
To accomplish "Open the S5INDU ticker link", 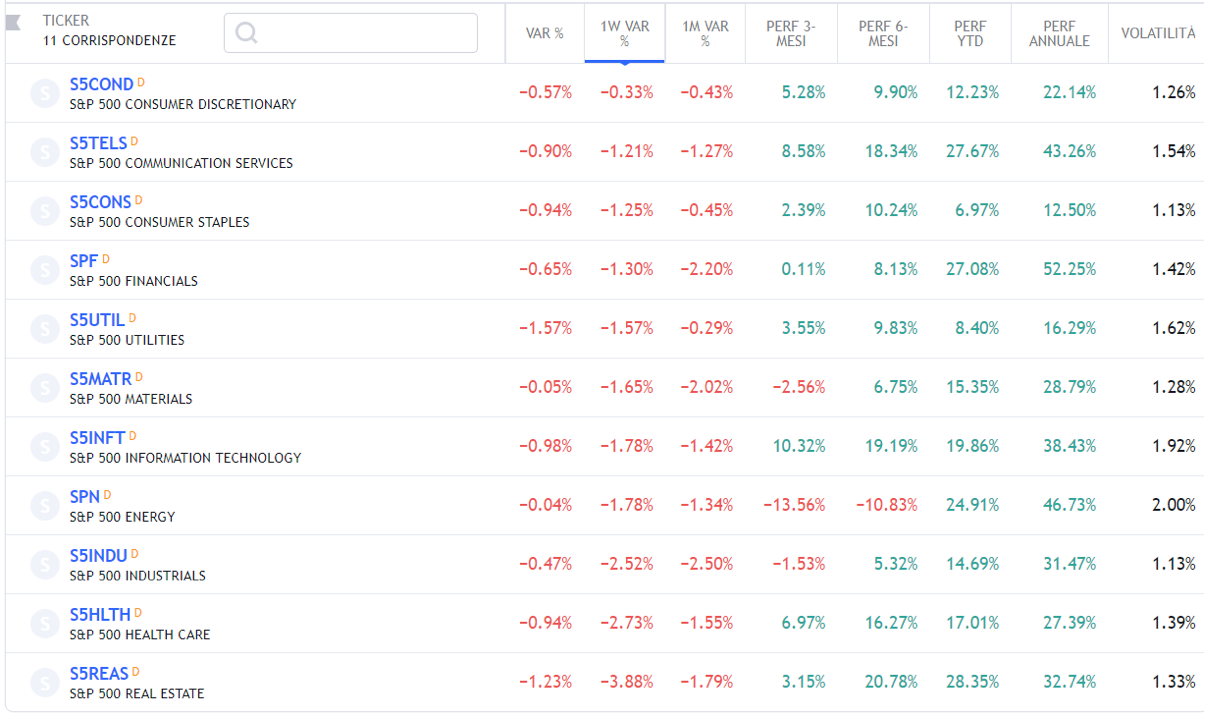I will click(x=98, y=556).
